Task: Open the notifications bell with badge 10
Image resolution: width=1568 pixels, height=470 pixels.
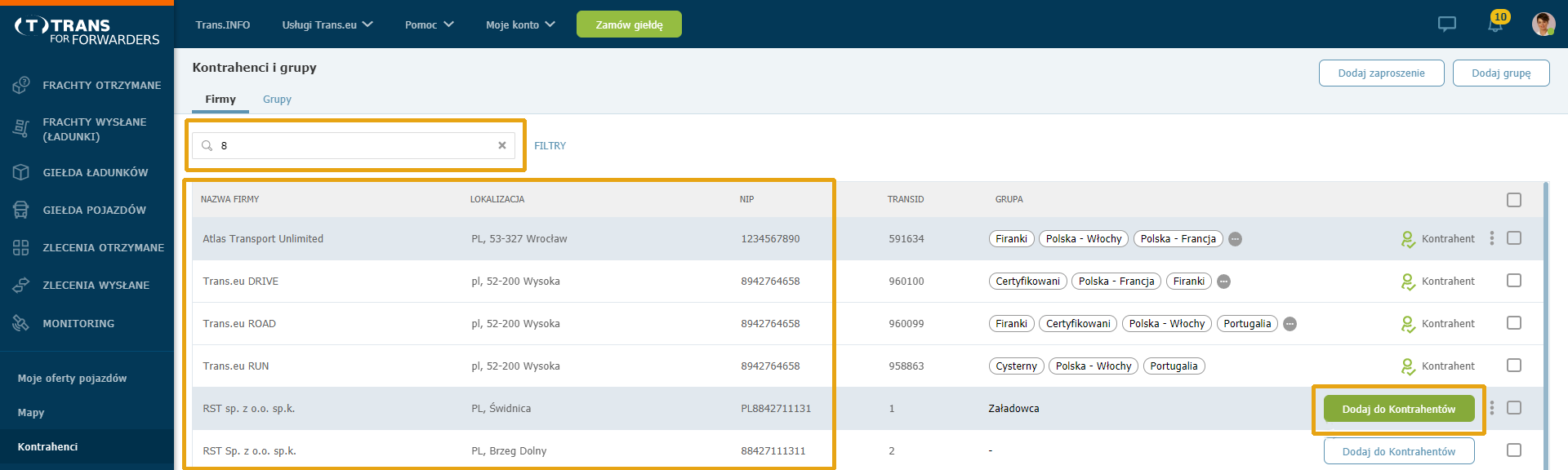Action: [1496, 23]
